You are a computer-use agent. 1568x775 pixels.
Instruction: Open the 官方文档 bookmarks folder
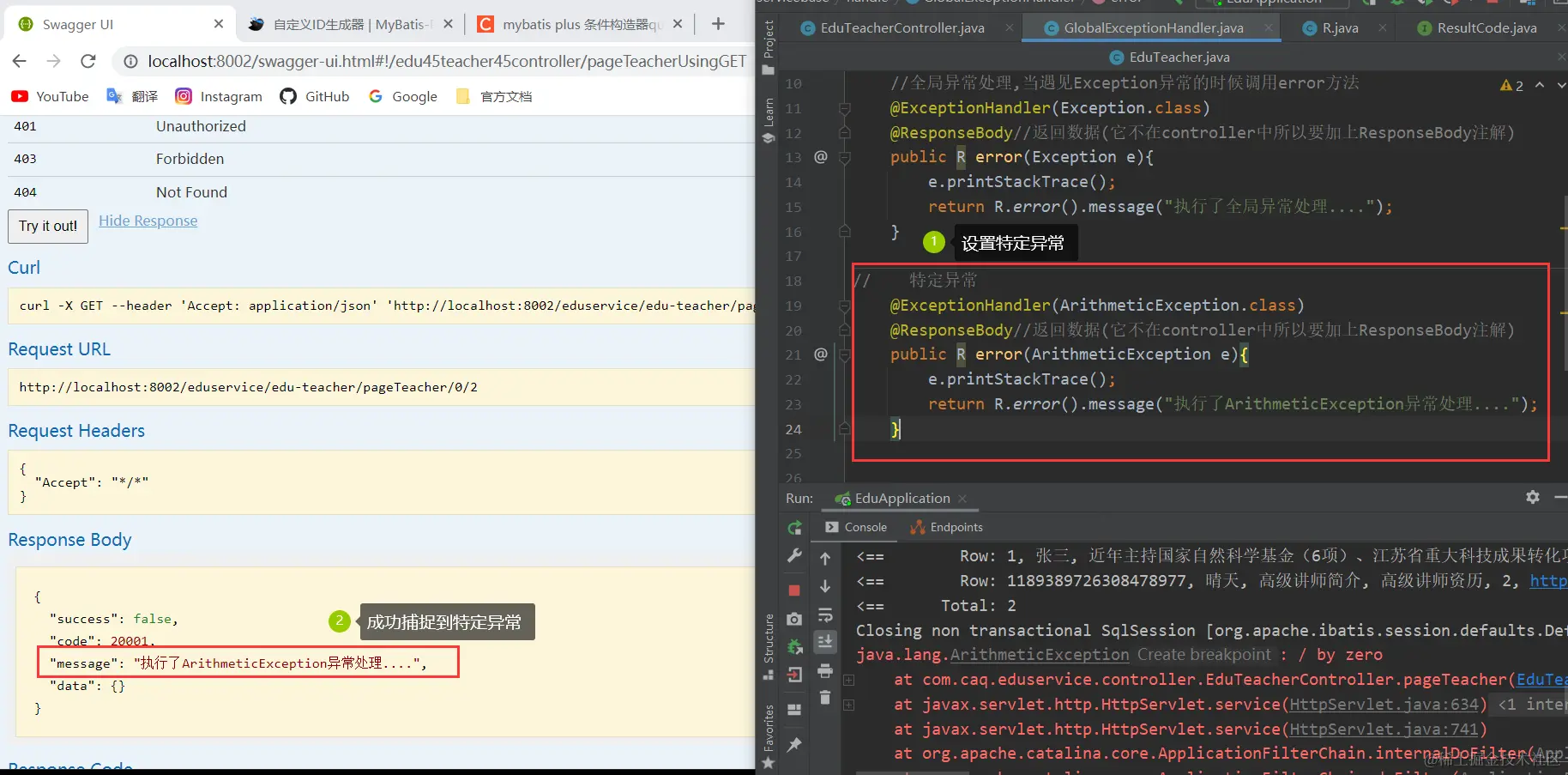coord(493,96)
